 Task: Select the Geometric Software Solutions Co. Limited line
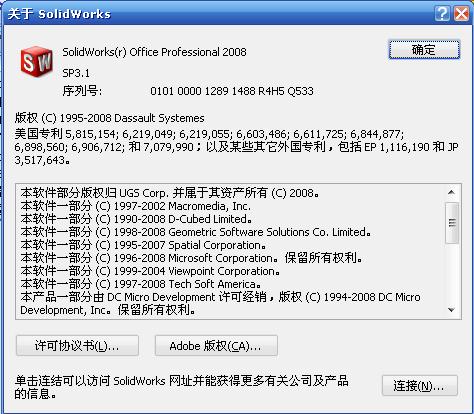[196, 232]
